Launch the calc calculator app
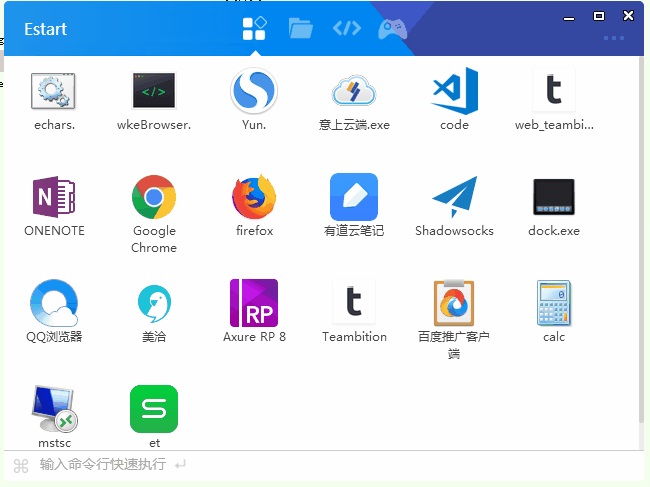650x487 pixels. tap(554, 303)
